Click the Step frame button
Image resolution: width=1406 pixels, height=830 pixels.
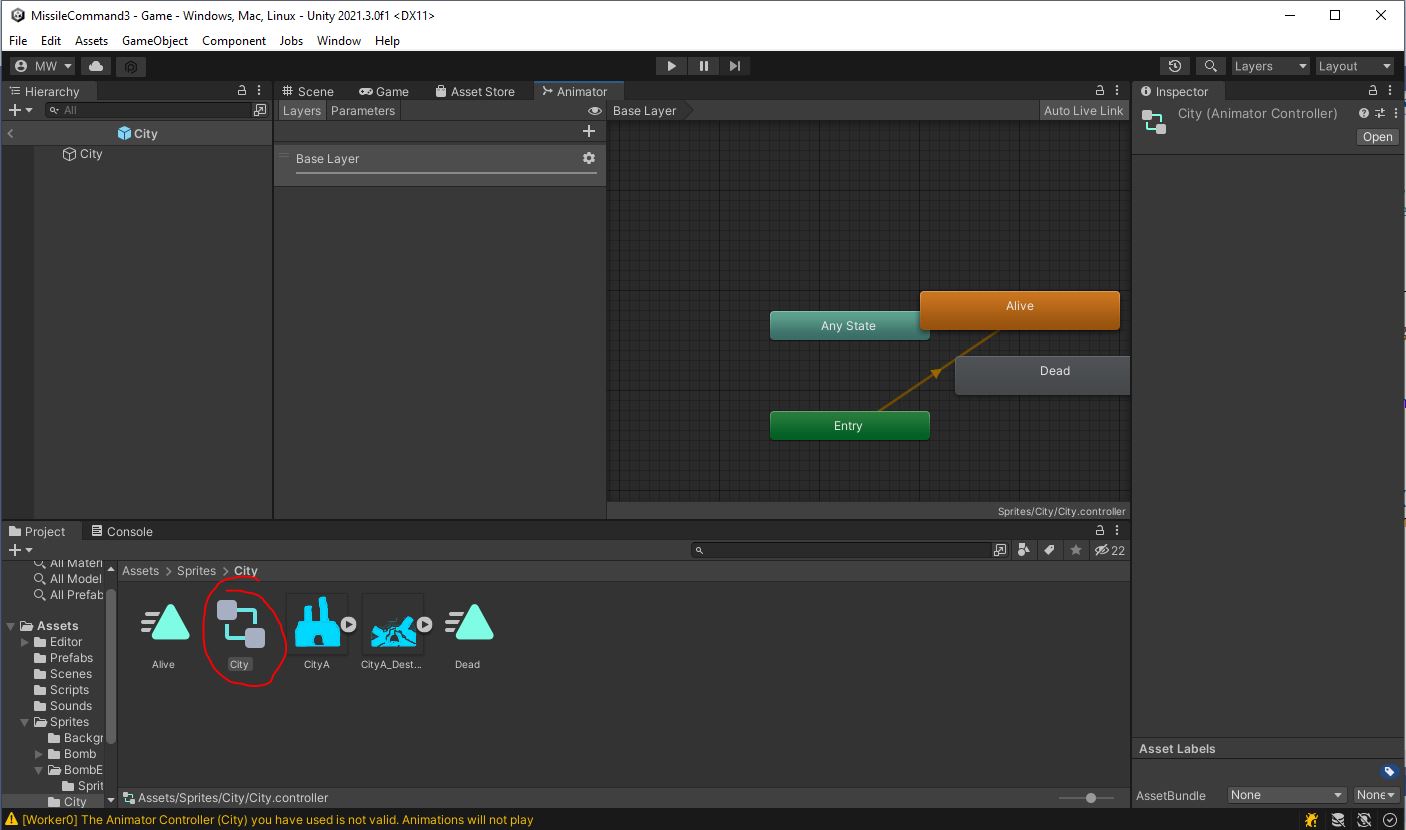735,66
